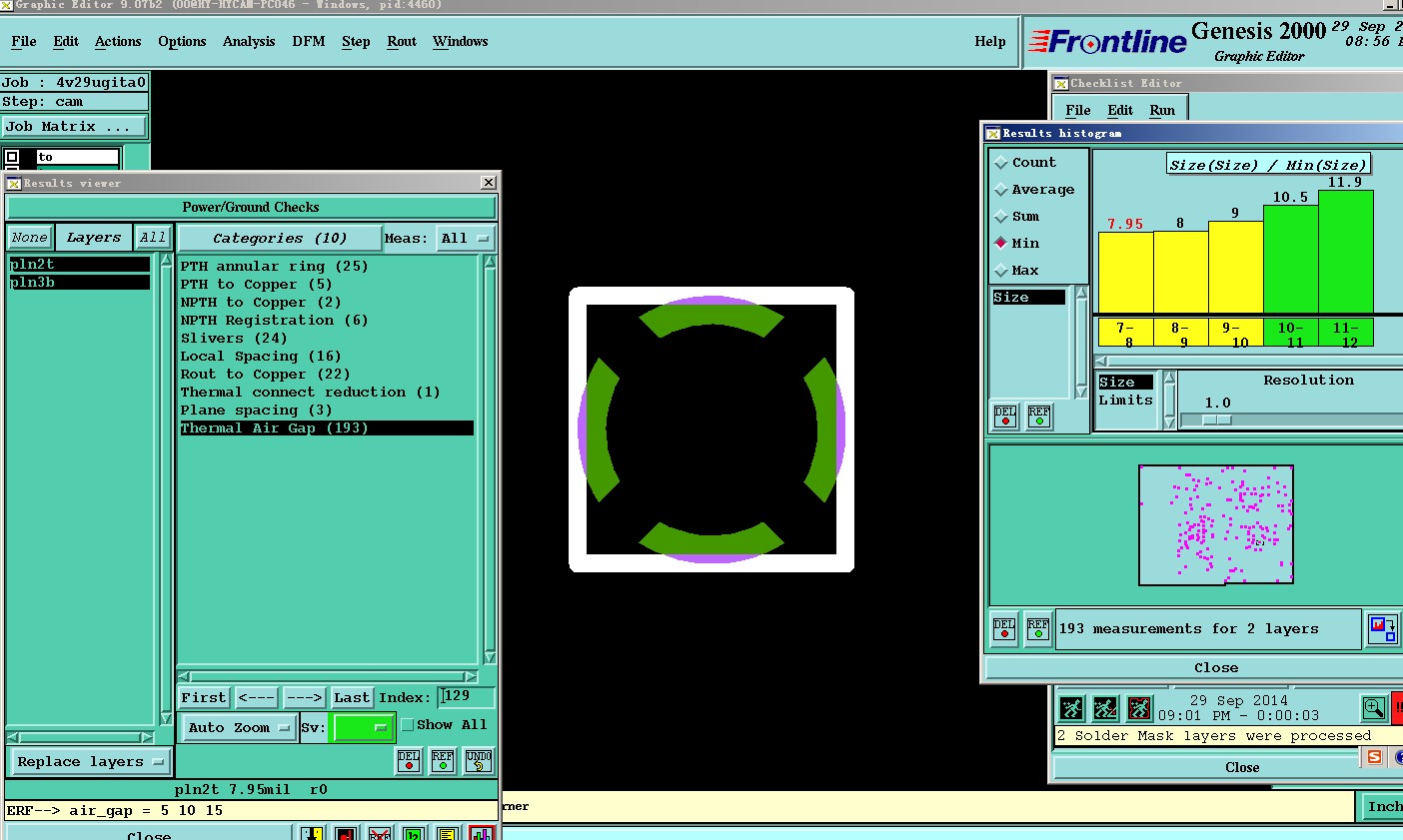The image size is (1403, 840).
Task: Open the DFM menu
Action: coord(309,42)
